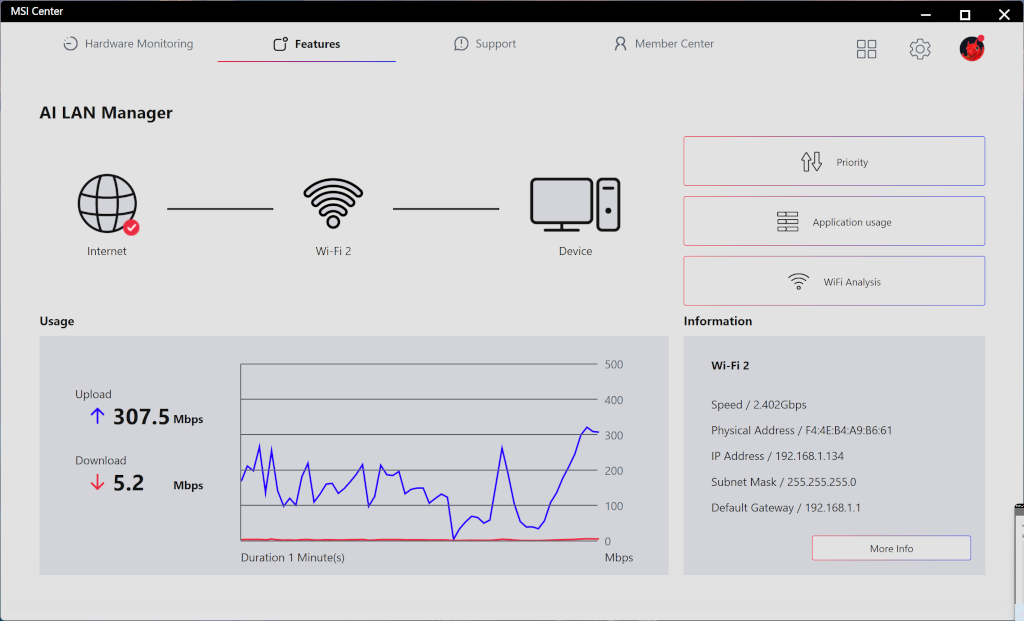1024x621 pixels.
Task: Open the apps grid icon
Action: point(867,49)
